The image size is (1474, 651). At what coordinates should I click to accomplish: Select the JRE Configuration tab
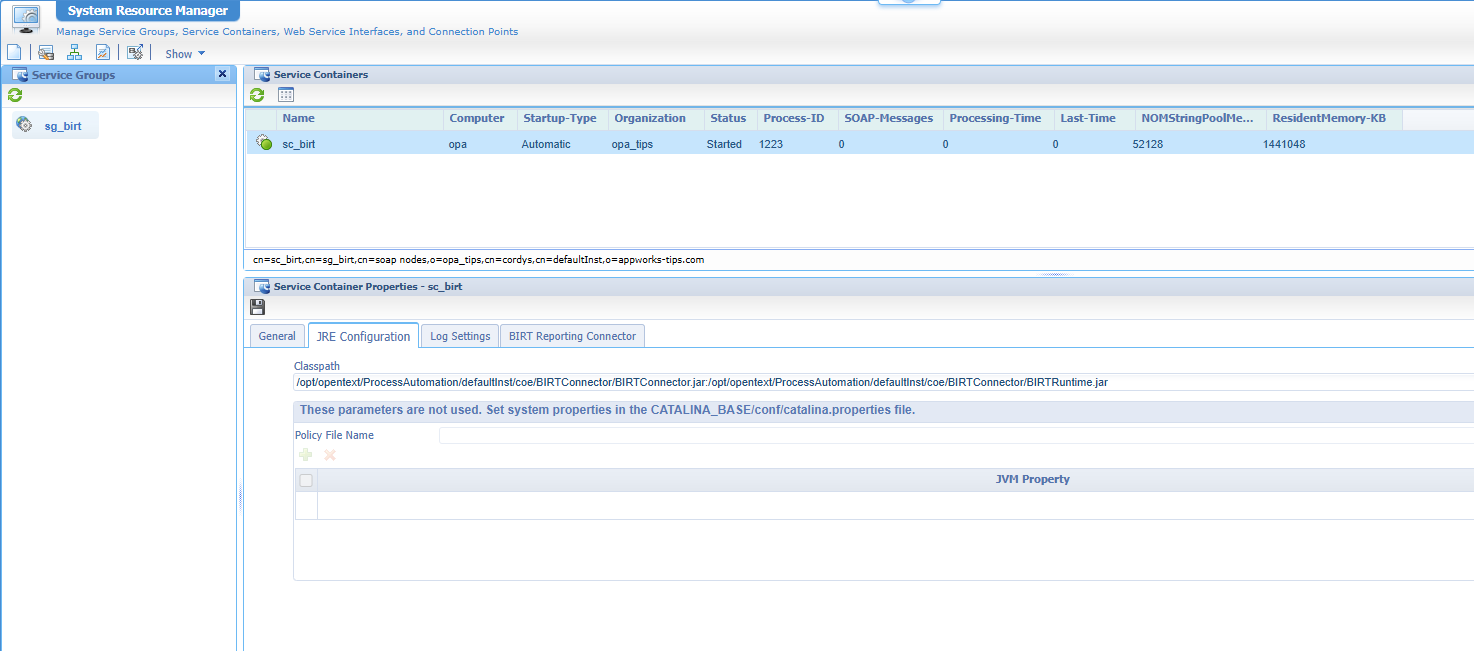click(363, 336)
